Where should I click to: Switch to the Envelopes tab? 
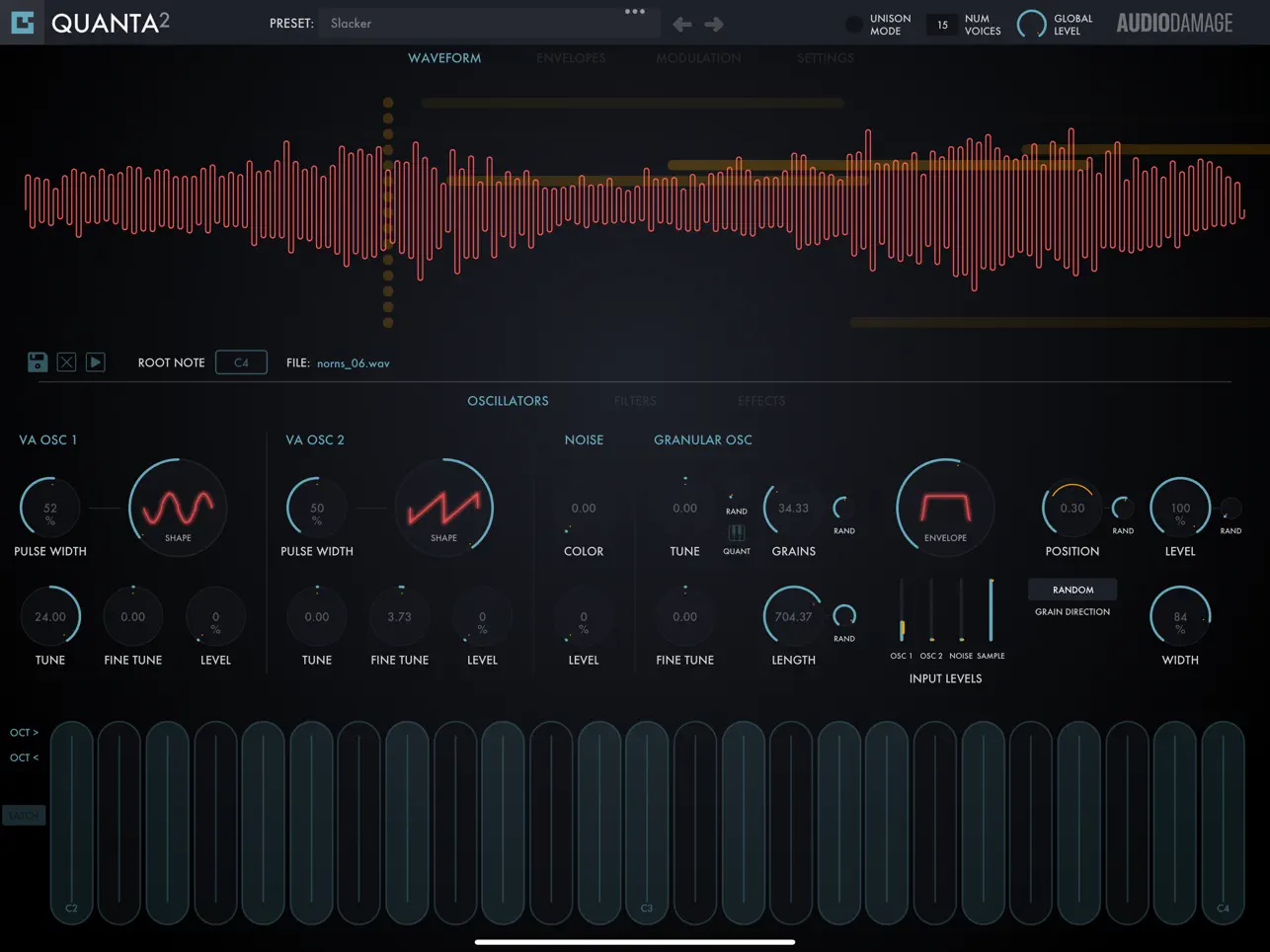click(x=571, y=57)
